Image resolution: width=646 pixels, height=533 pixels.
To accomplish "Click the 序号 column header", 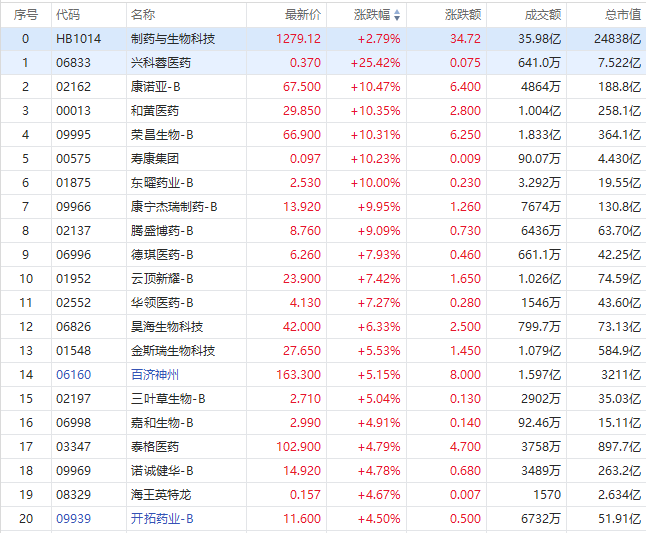I will point(26,15).
